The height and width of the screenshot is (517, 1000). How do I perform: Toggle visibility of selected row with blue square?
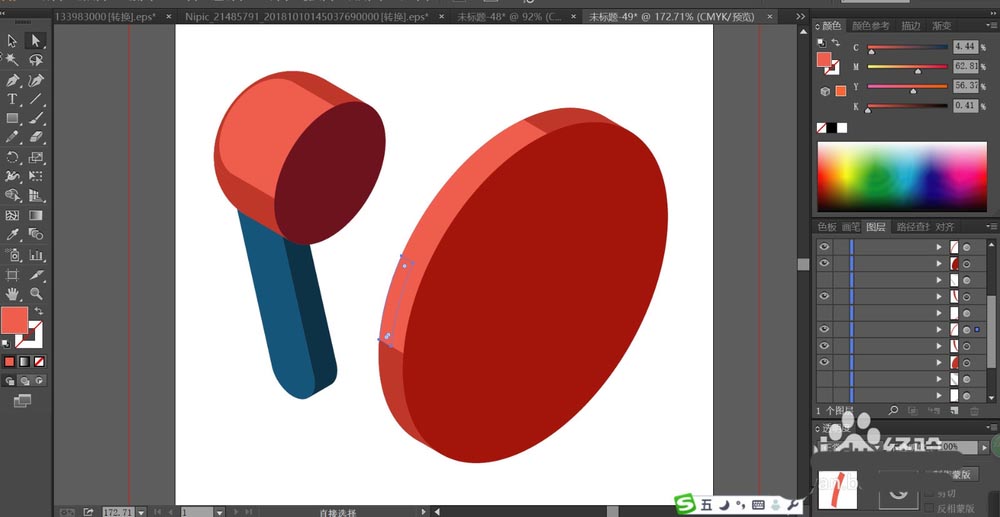[825, 329]
